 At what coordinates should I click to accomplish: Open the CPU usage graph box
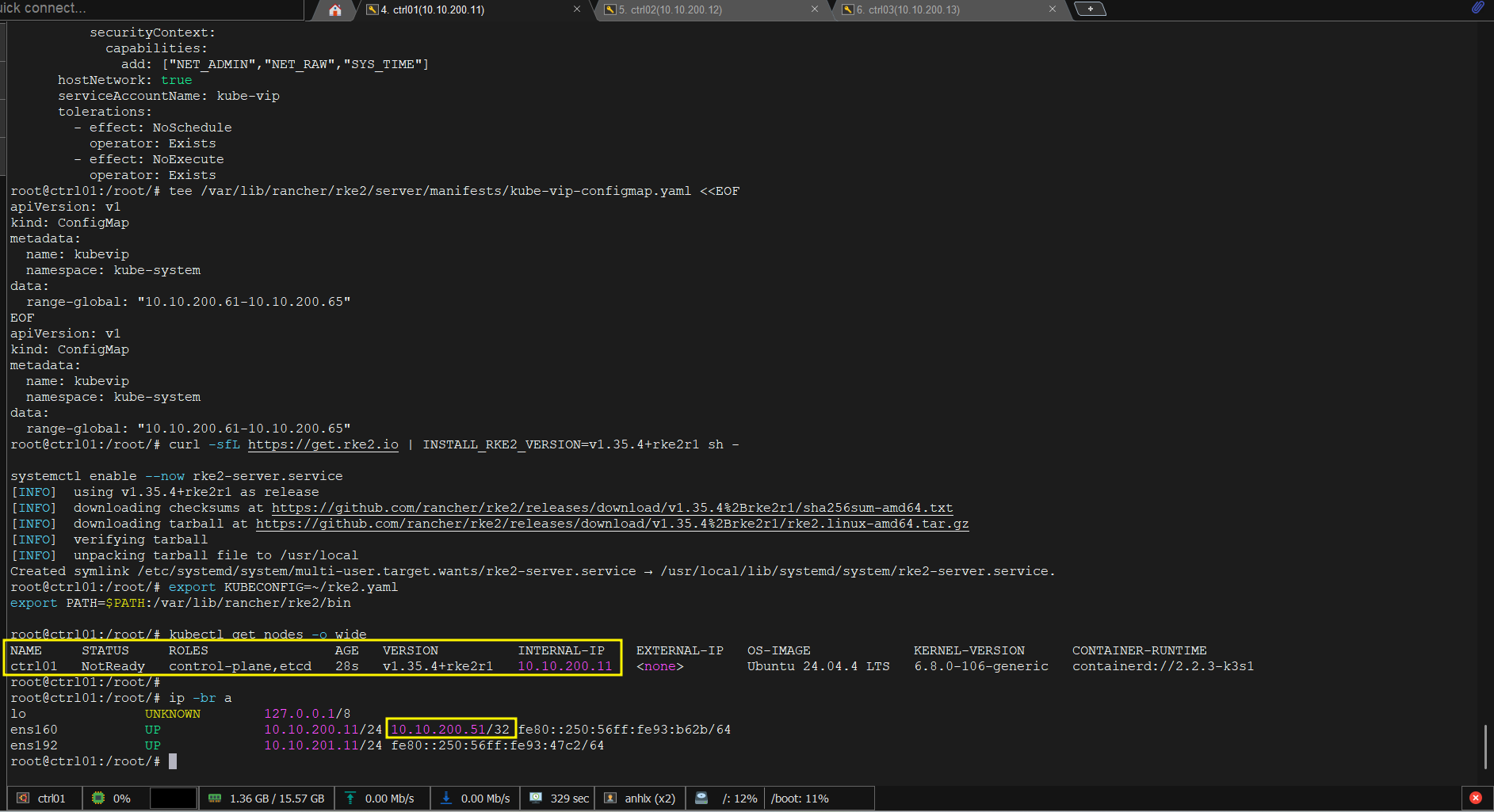coord(173,798)
